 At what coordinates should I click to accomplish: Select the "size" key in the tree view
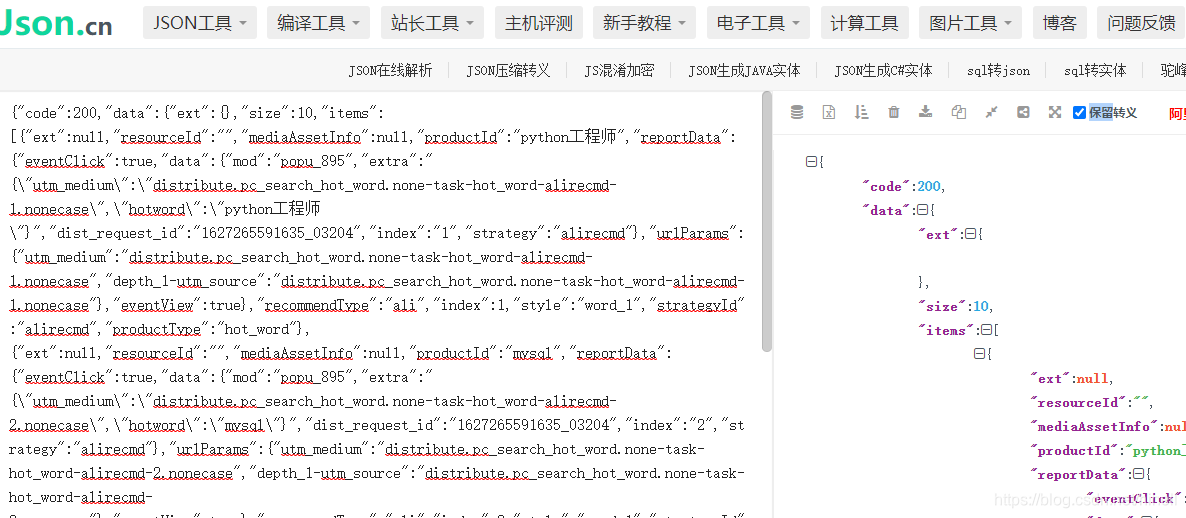coord(942,306)
